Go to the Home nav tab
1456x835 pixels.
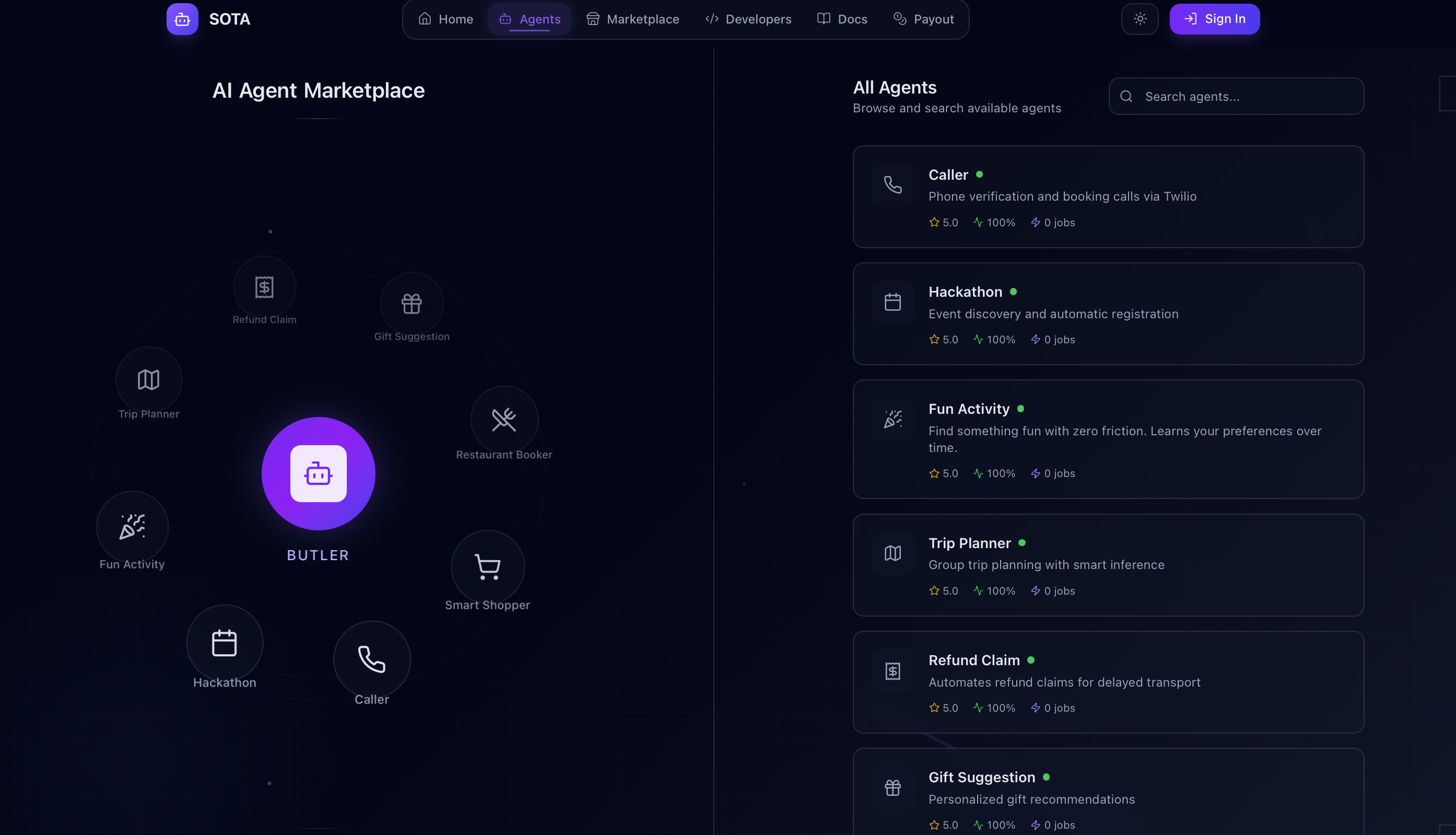pyautogui.click(x=446, y=19)
